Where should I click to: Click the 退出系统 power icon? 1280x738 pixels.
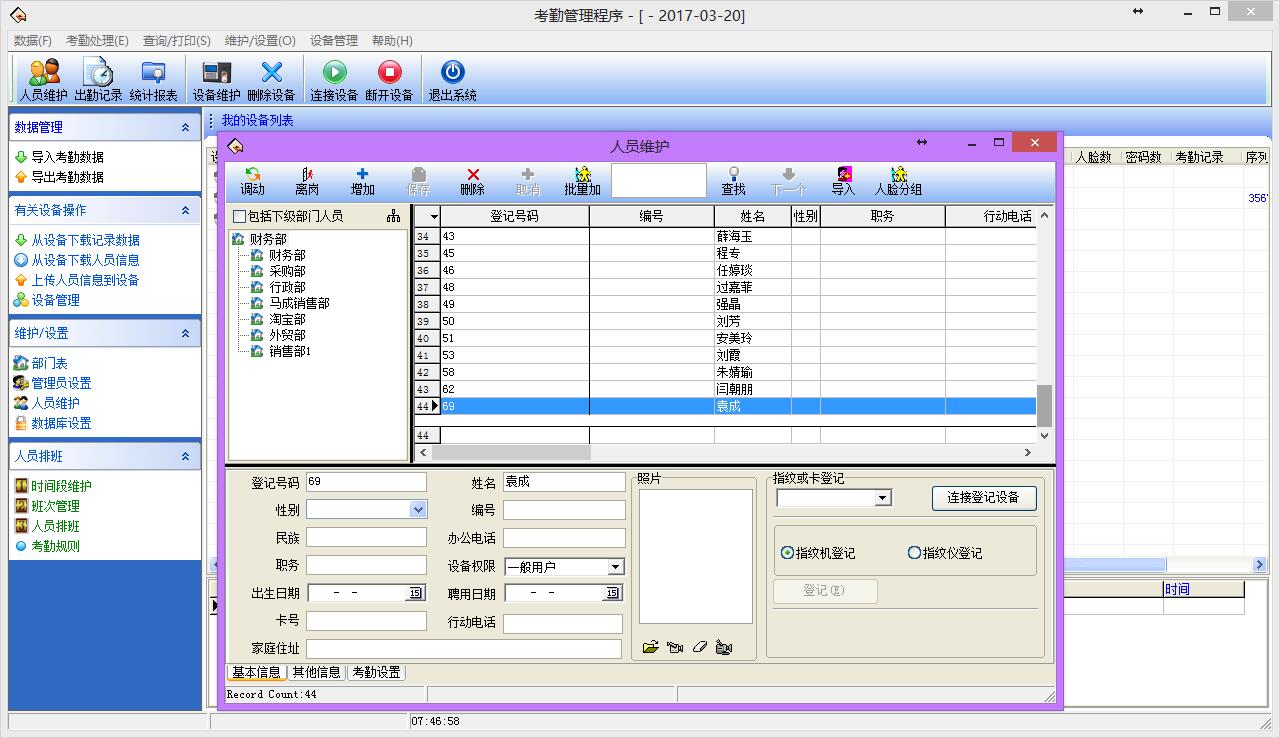tap(452, 73)
